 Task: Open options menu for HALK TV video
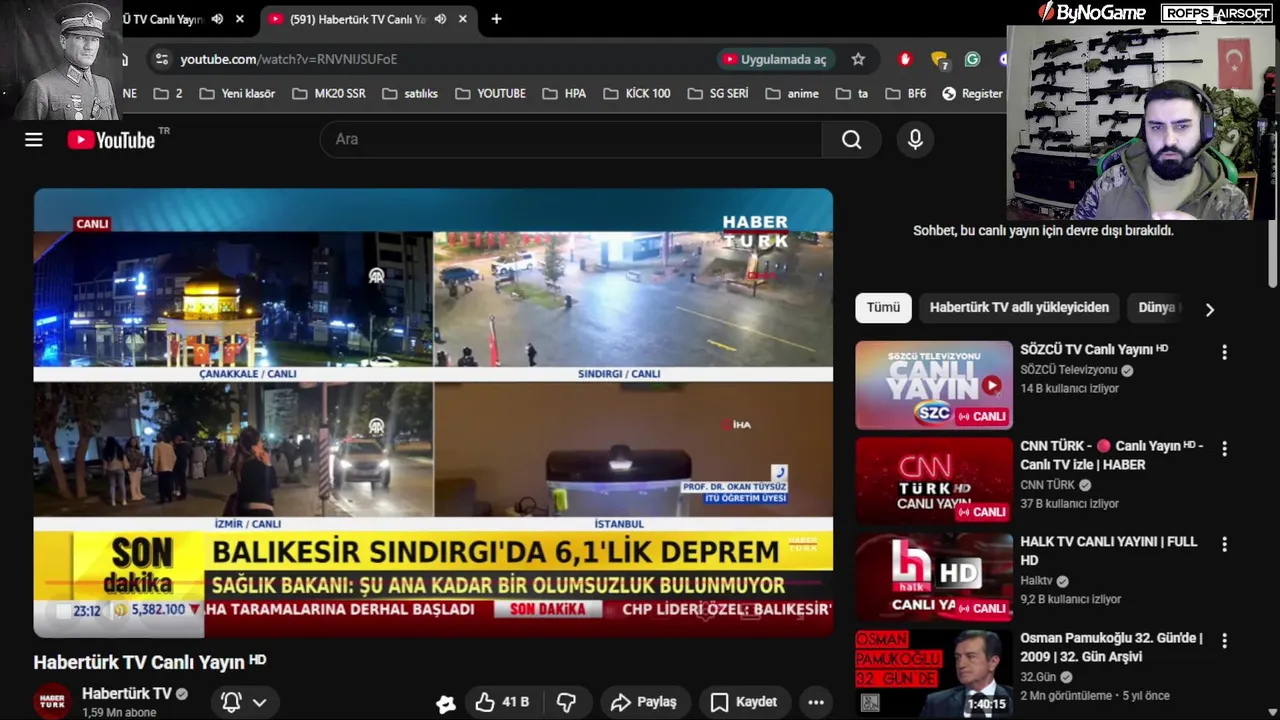[1224, 544]
